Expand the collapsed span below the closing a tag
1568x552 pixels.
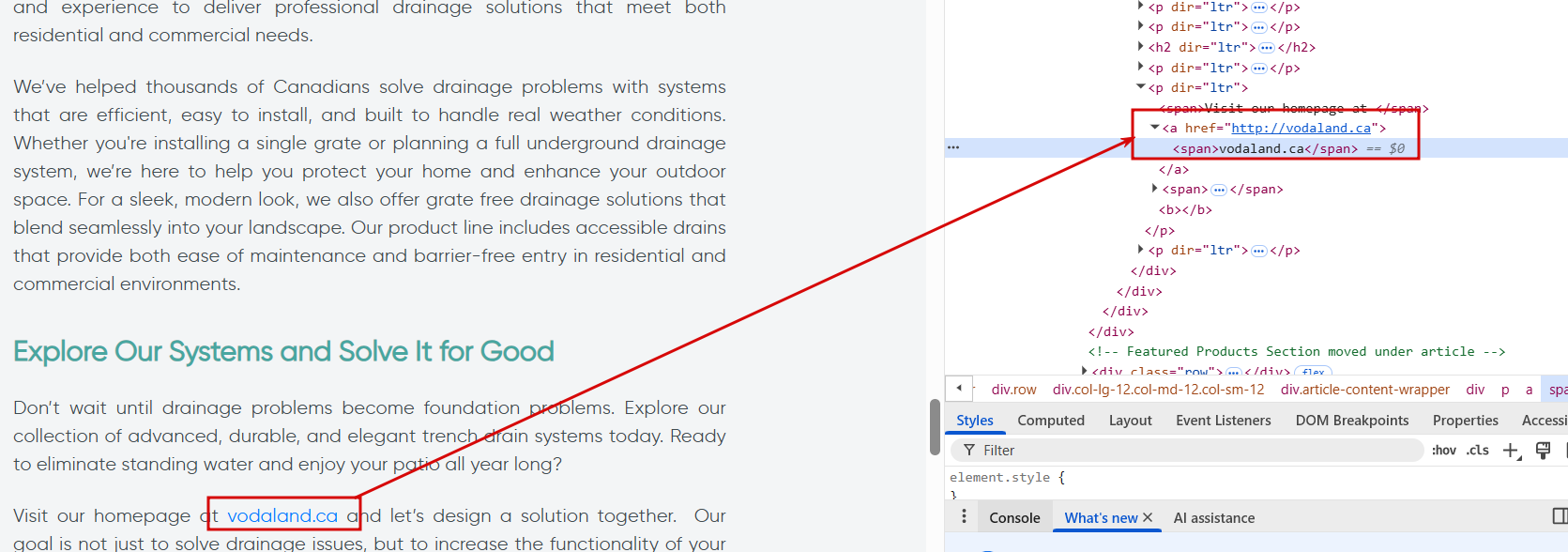1155,189
